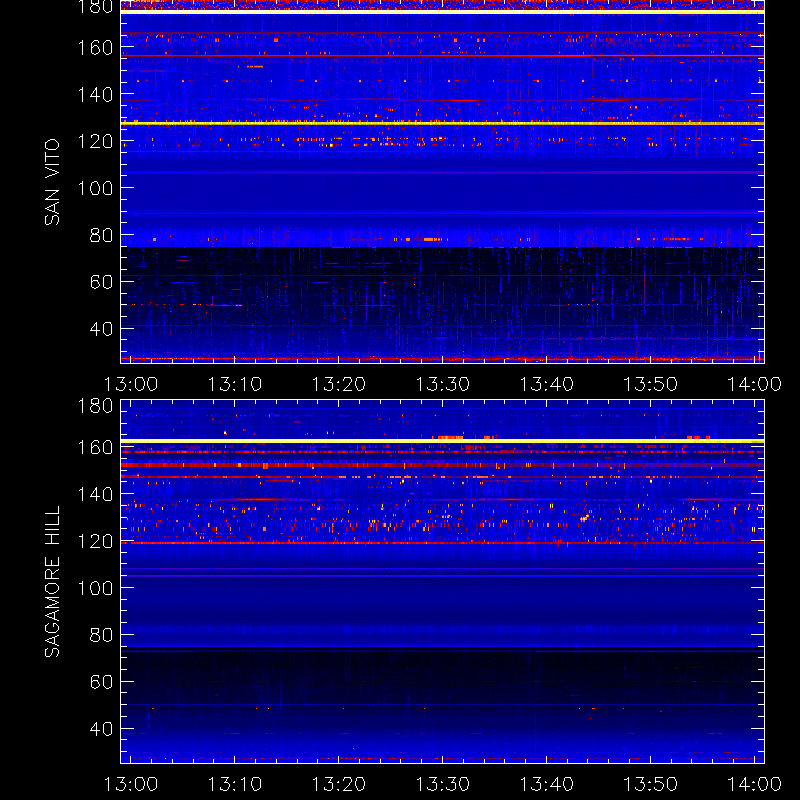Click the 13:10 time label under the San Vito plot
Image resolution: width=800 pixels, height=800 pixels.
(235, 384)
